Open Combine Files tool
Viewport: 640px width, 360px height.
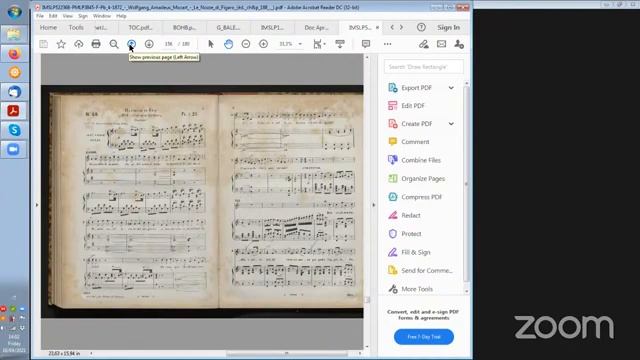pyautogui.click(x=421, y=160)
